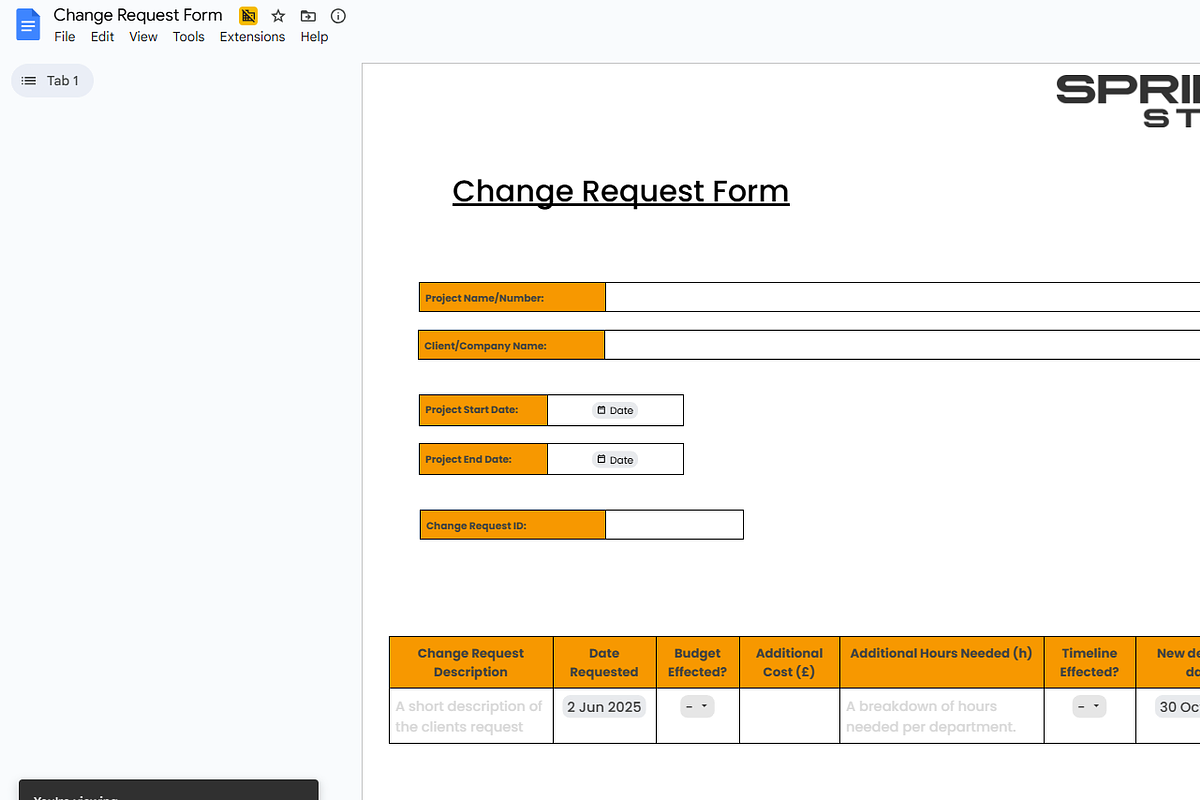Select Tab 1 in the sidebar

(52, 81)
